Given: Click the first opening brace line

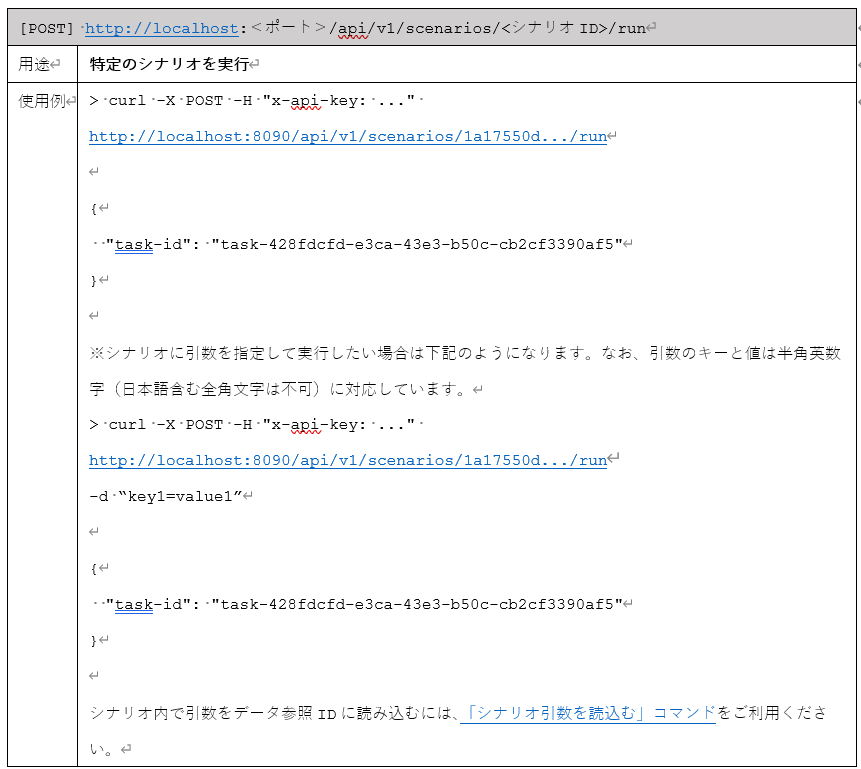Looking at the screenshot, I should click(94, 208).
